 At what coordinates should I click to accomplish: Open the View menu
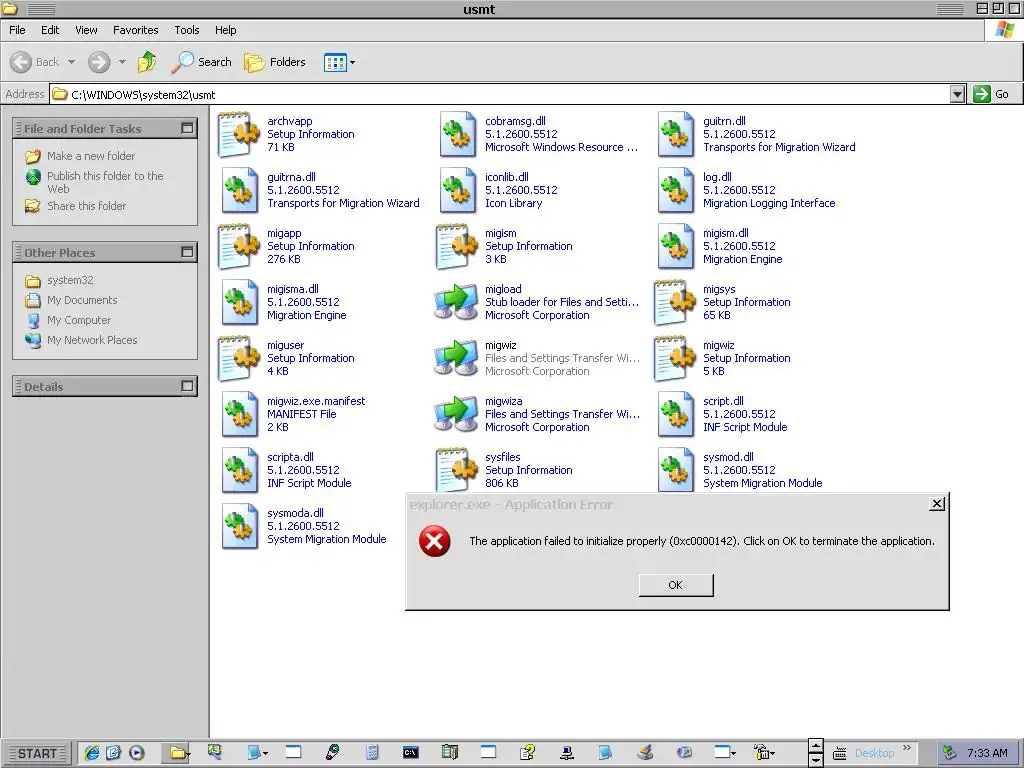(86, 30)
